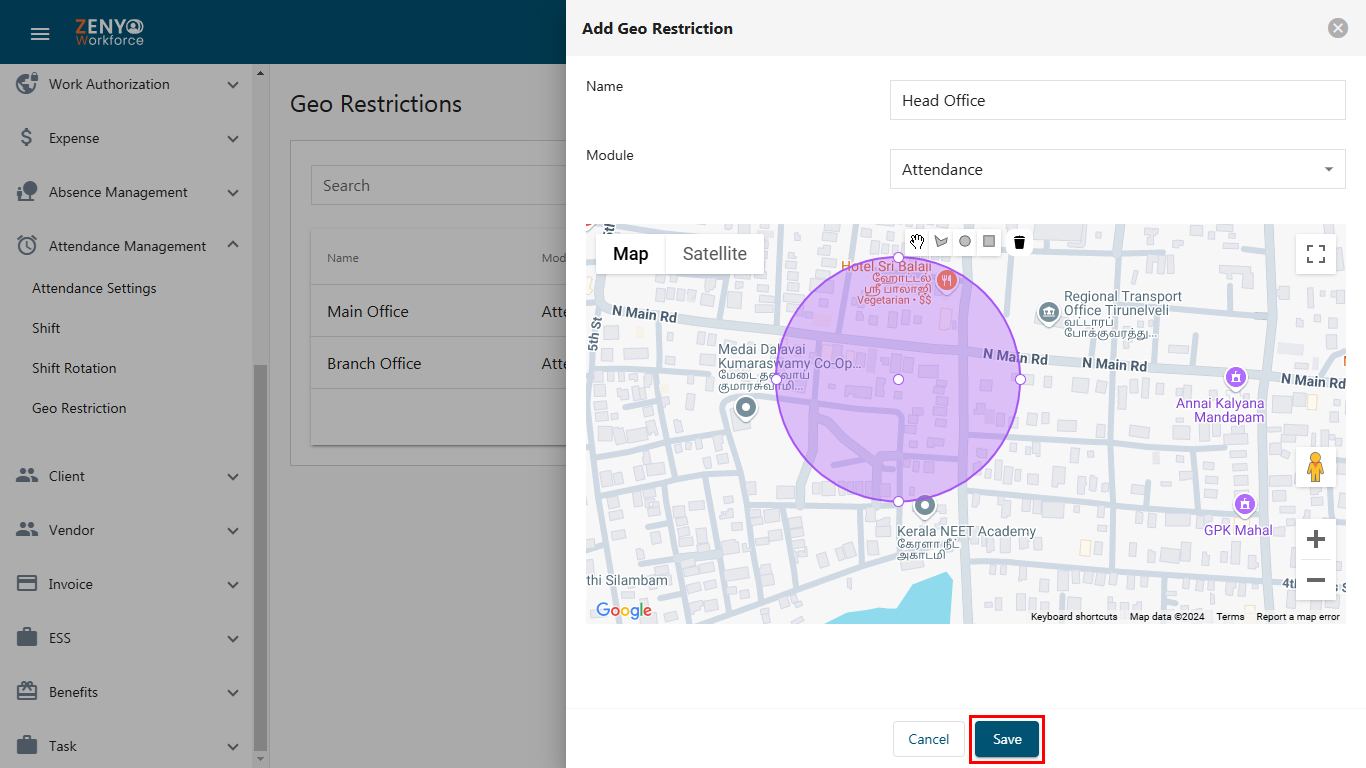Select the polygon drawing tool

[941, 242]
